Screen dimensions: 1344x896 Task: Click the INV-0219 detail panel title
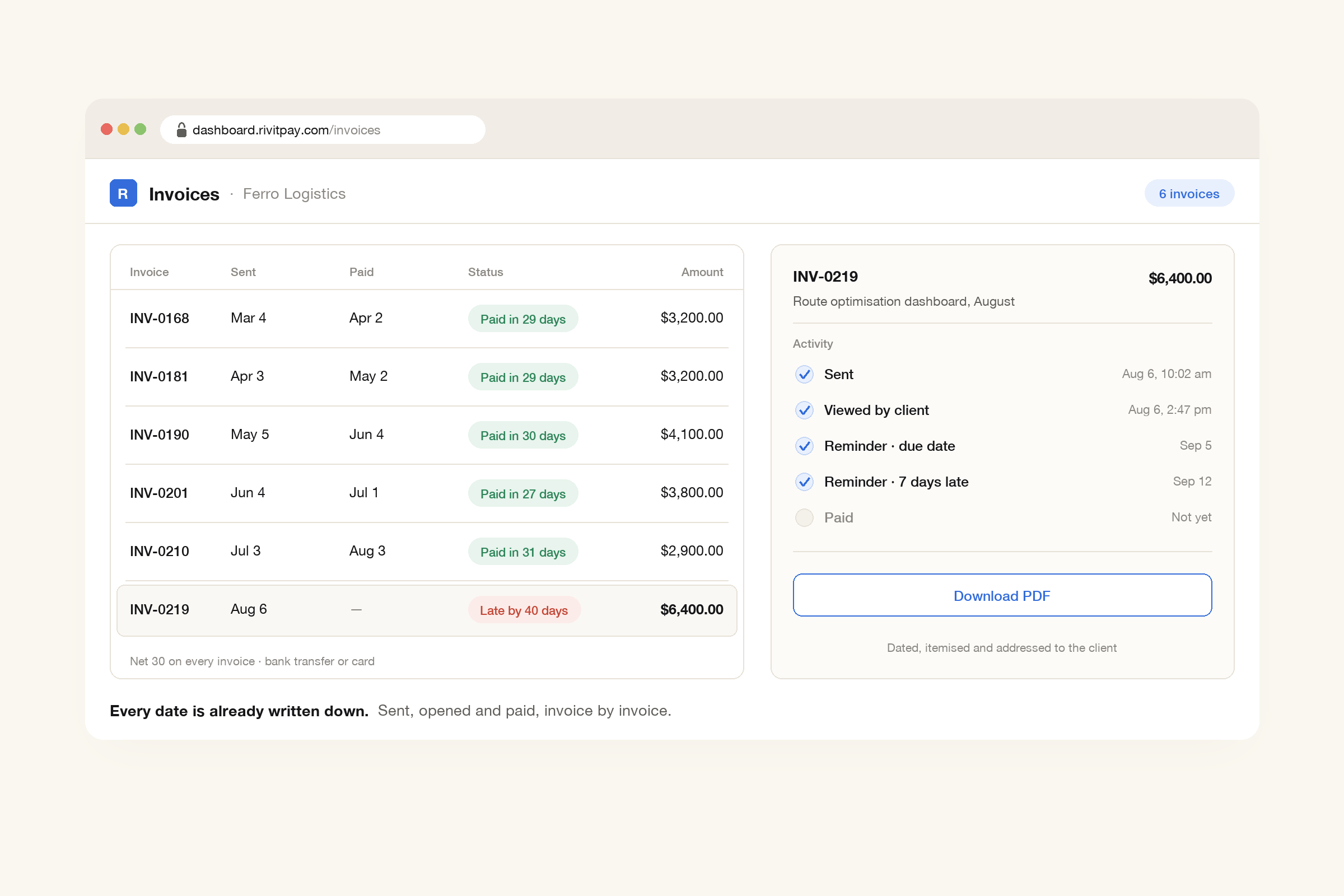pos(825,277)
